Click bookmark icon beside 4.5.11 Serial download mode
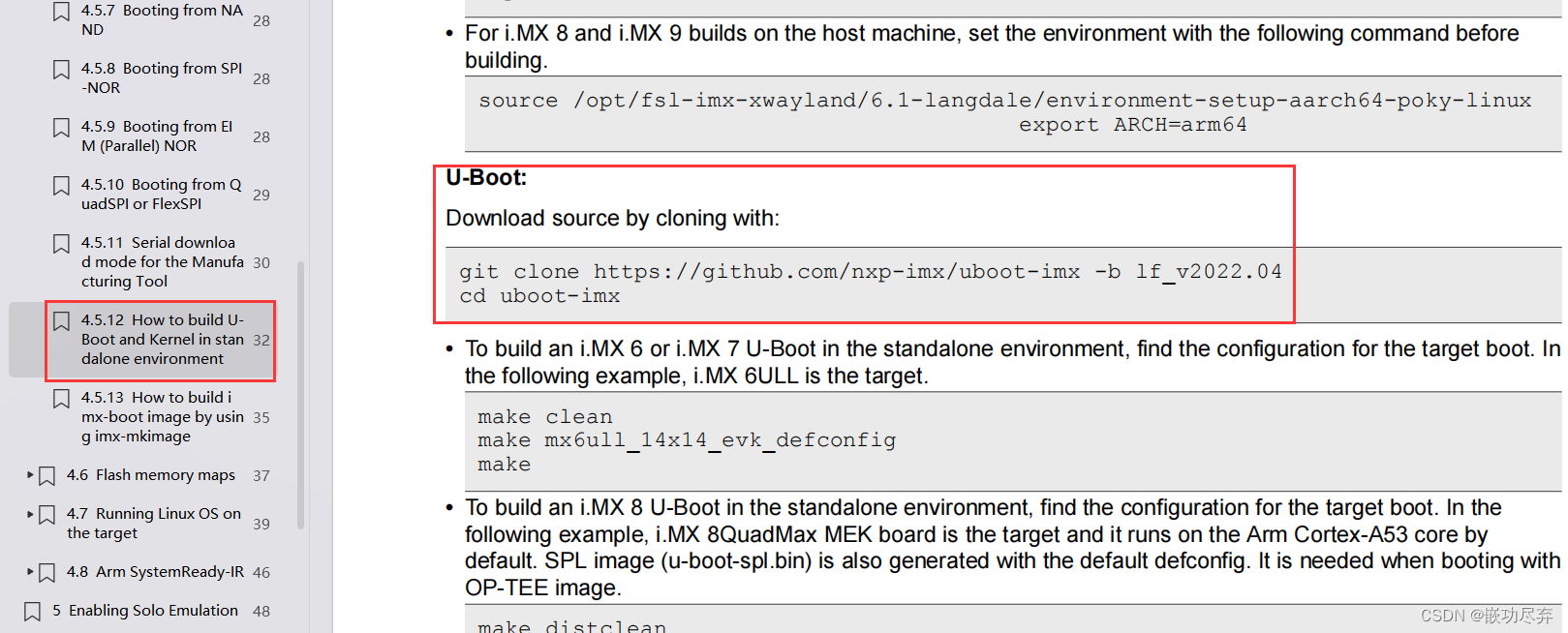 click(60, 244)
